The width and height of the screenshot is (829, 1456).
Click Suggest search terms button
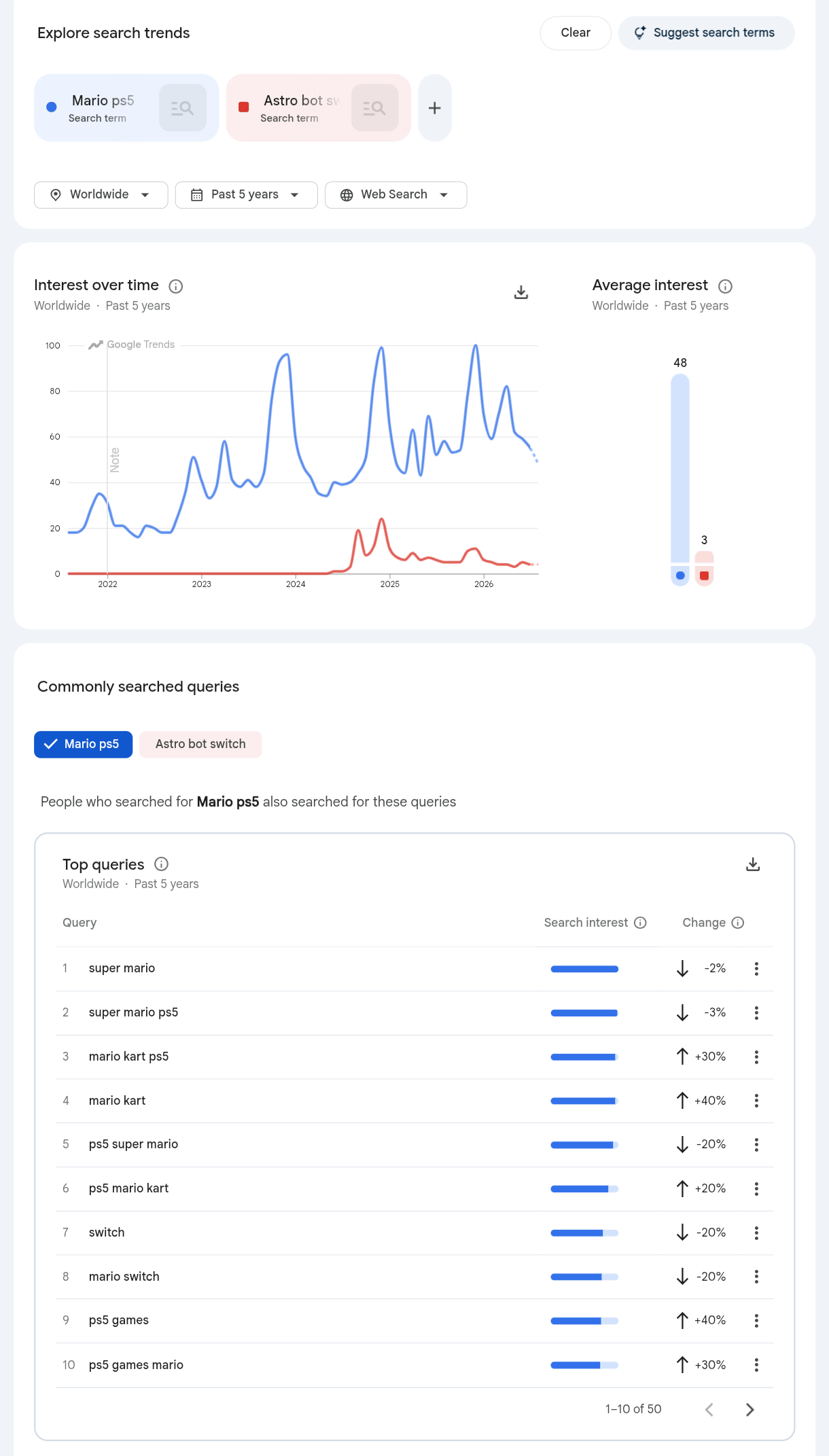tap(706, 33)
